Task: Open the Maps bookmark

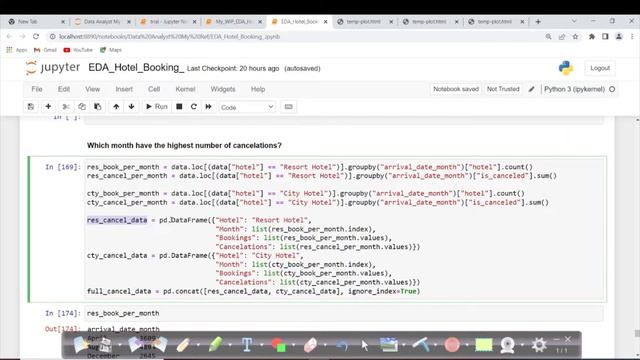Action: (111, 50)
